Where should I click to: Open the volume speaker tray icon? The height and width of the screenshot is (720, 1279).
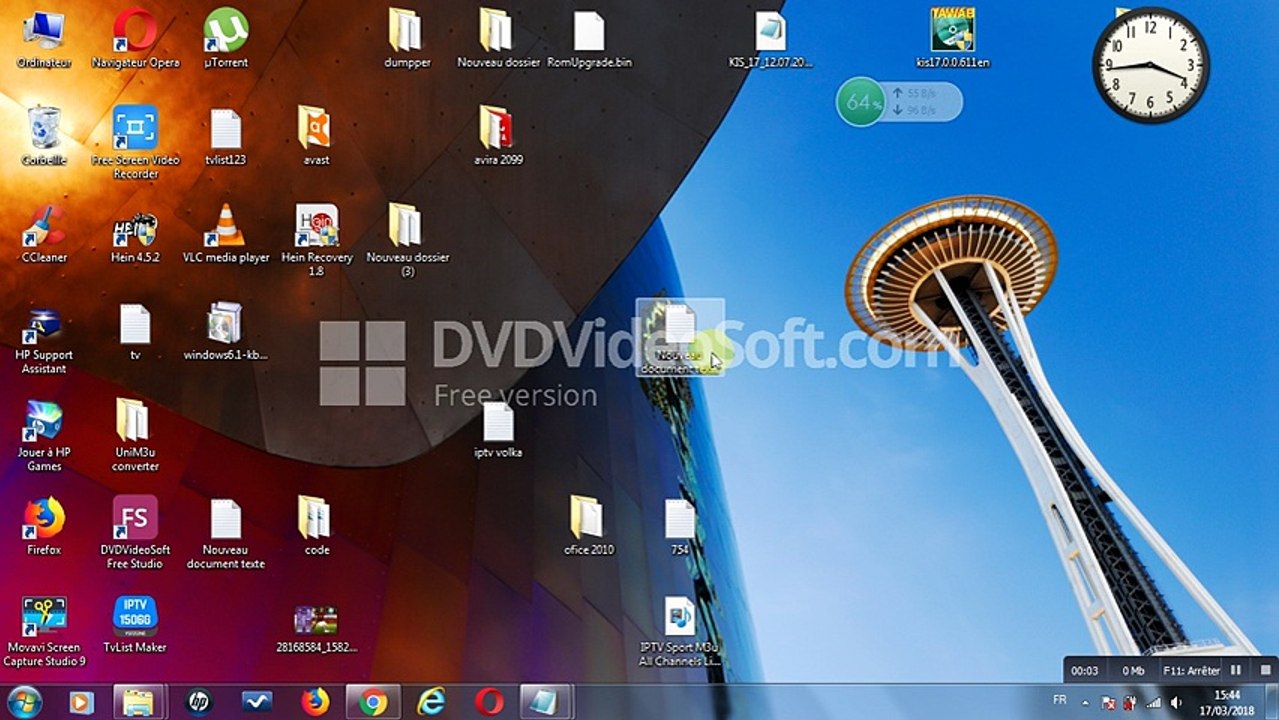click(1176, 703)
